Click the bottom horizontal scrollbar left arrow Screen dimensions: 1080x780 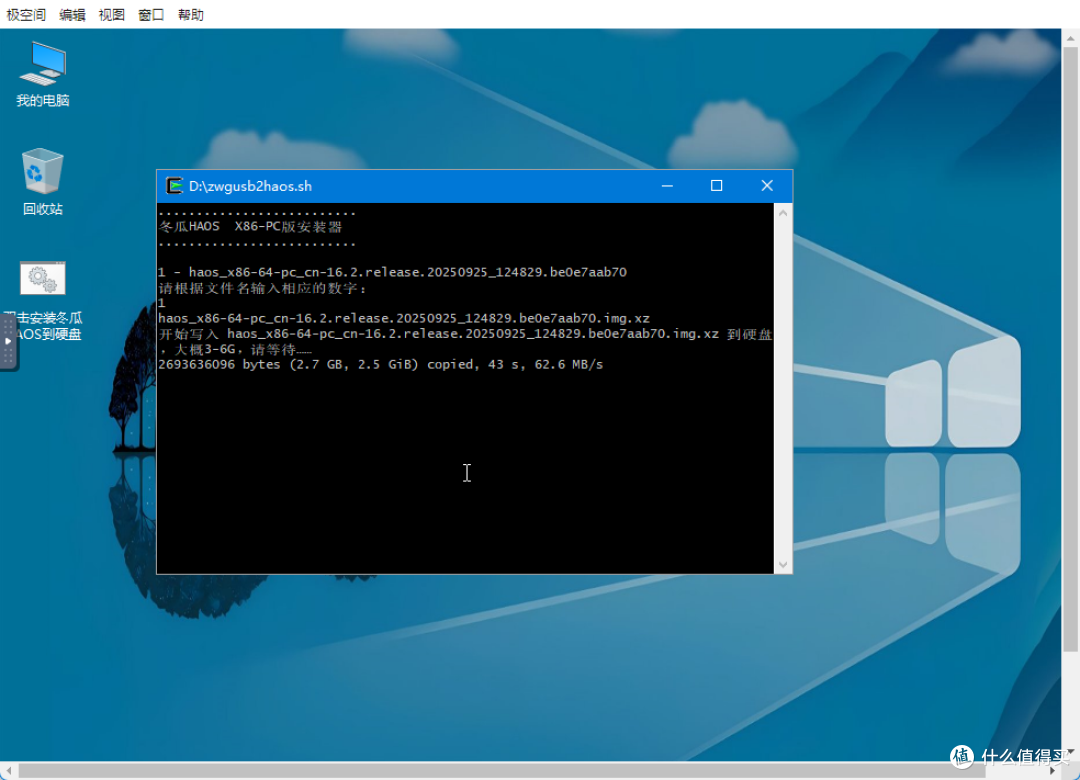pyautogui.click(x=8, y=771)
